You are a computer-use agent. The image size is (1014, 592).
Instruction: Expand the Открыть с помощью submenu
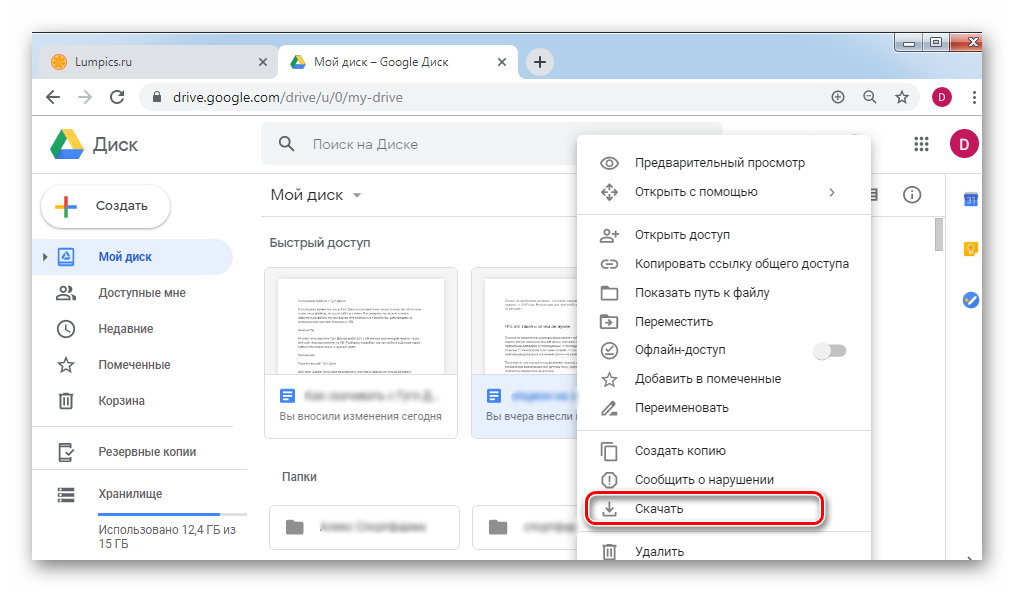831,192
